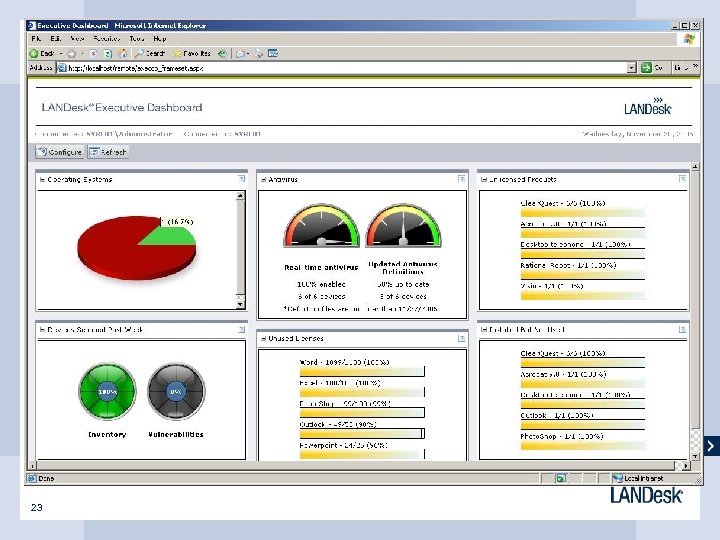Click the Mail icon in the toolbar
This screenshot has width=720, height=540.
(240, 54)
